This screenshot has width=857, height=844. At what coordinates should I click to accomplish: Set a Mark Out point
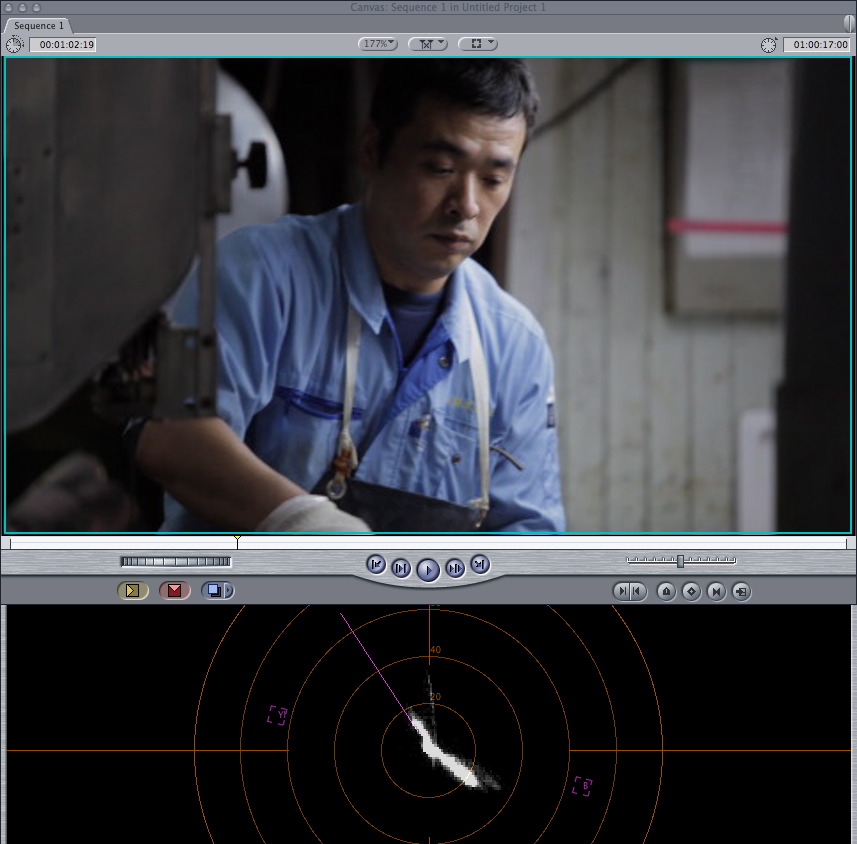[638, 591]
